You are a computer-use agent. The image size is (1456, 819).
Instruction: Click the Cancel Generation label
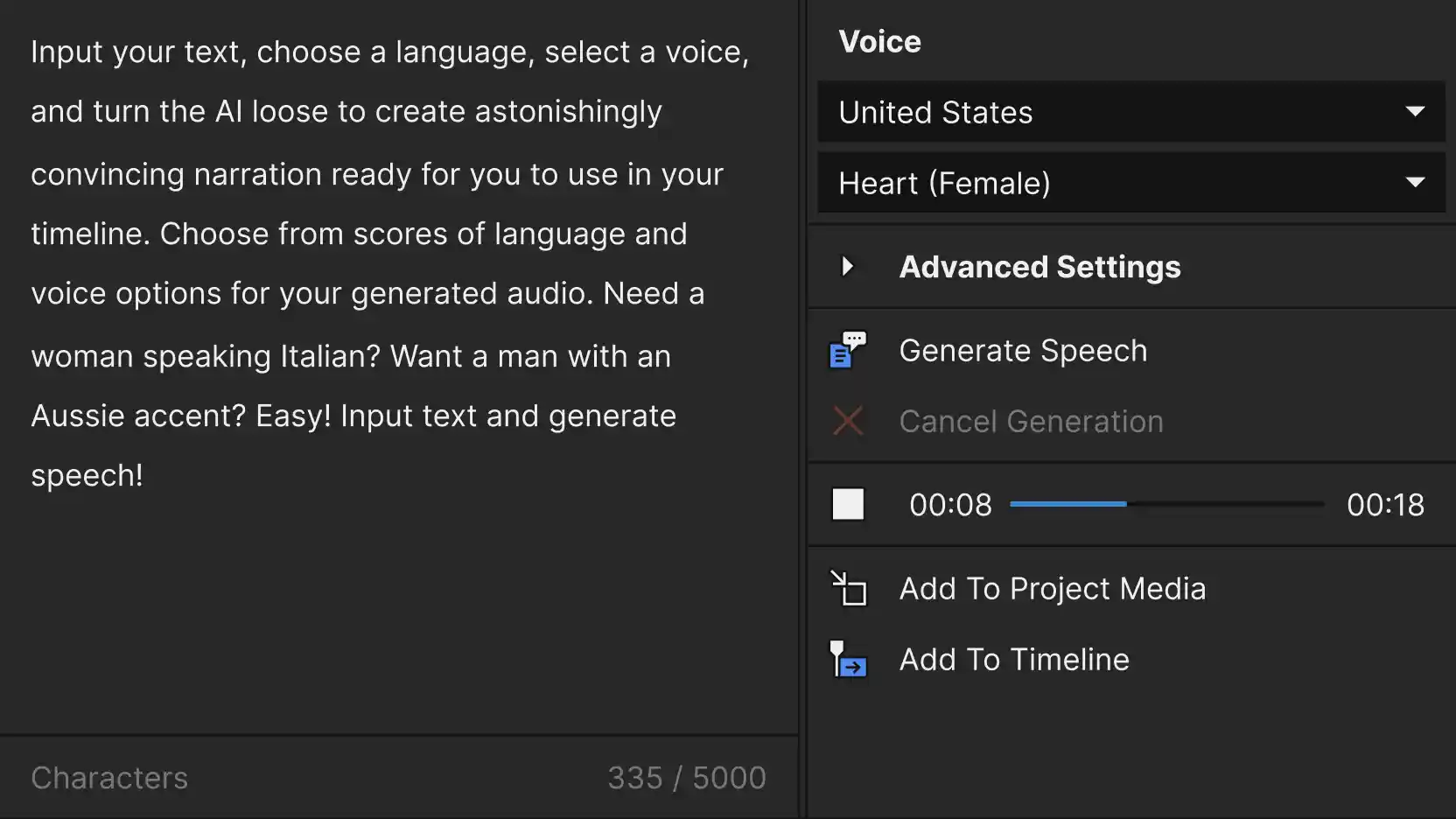[x=1031, y=422]
